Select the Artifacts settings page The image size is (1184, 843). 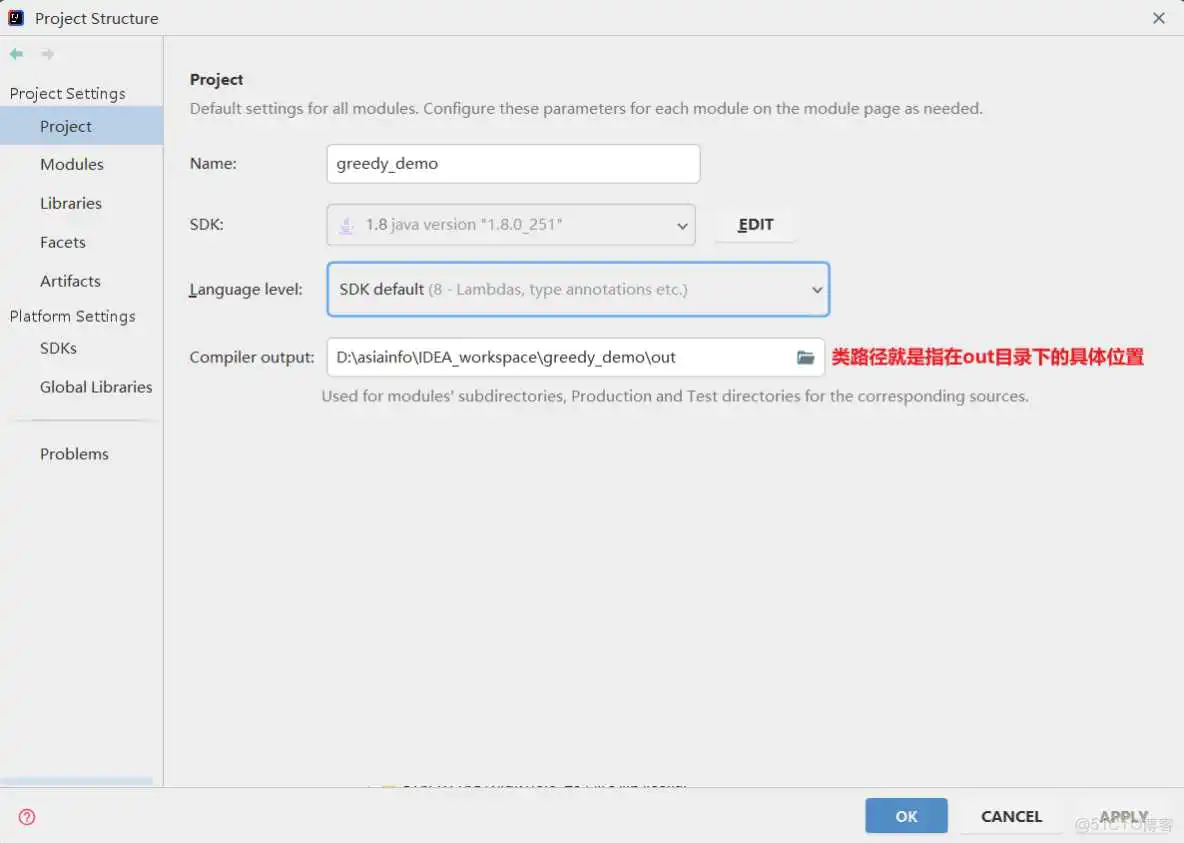click(70, 281)
